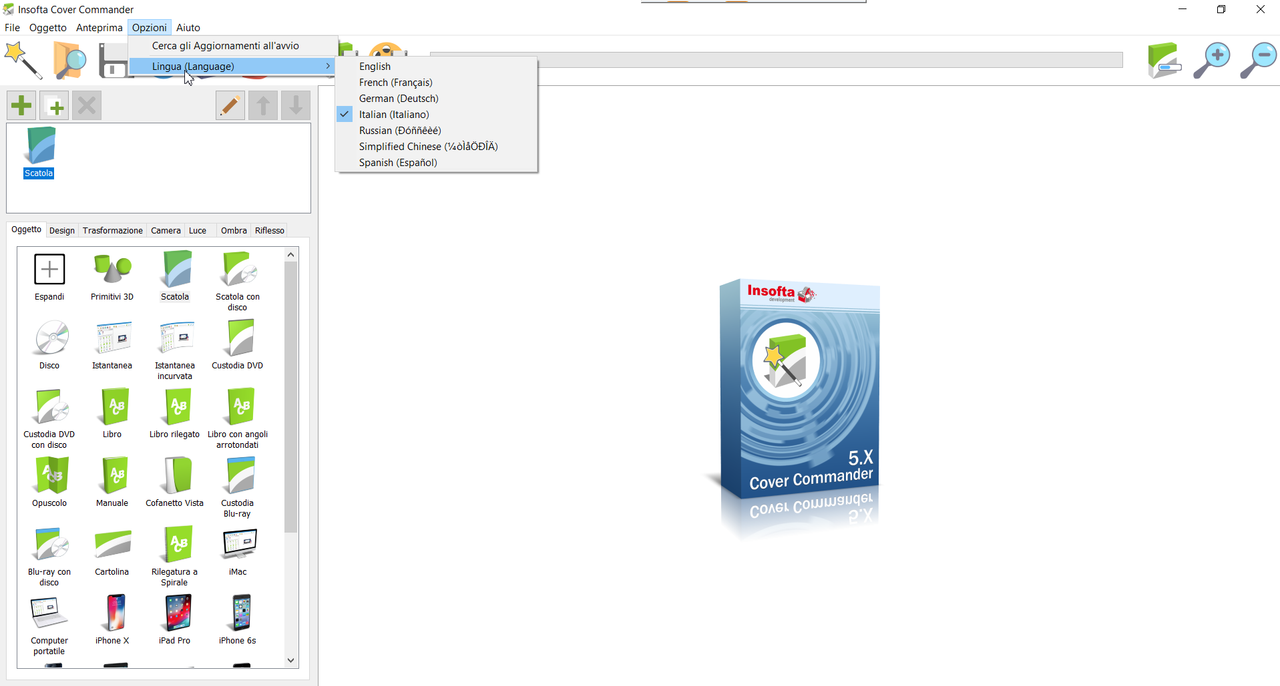Choose the Manuale object type
Image resolution: width=1280 pixels, height=686 pixels.
pyautogui.click(x=112, y=483)
